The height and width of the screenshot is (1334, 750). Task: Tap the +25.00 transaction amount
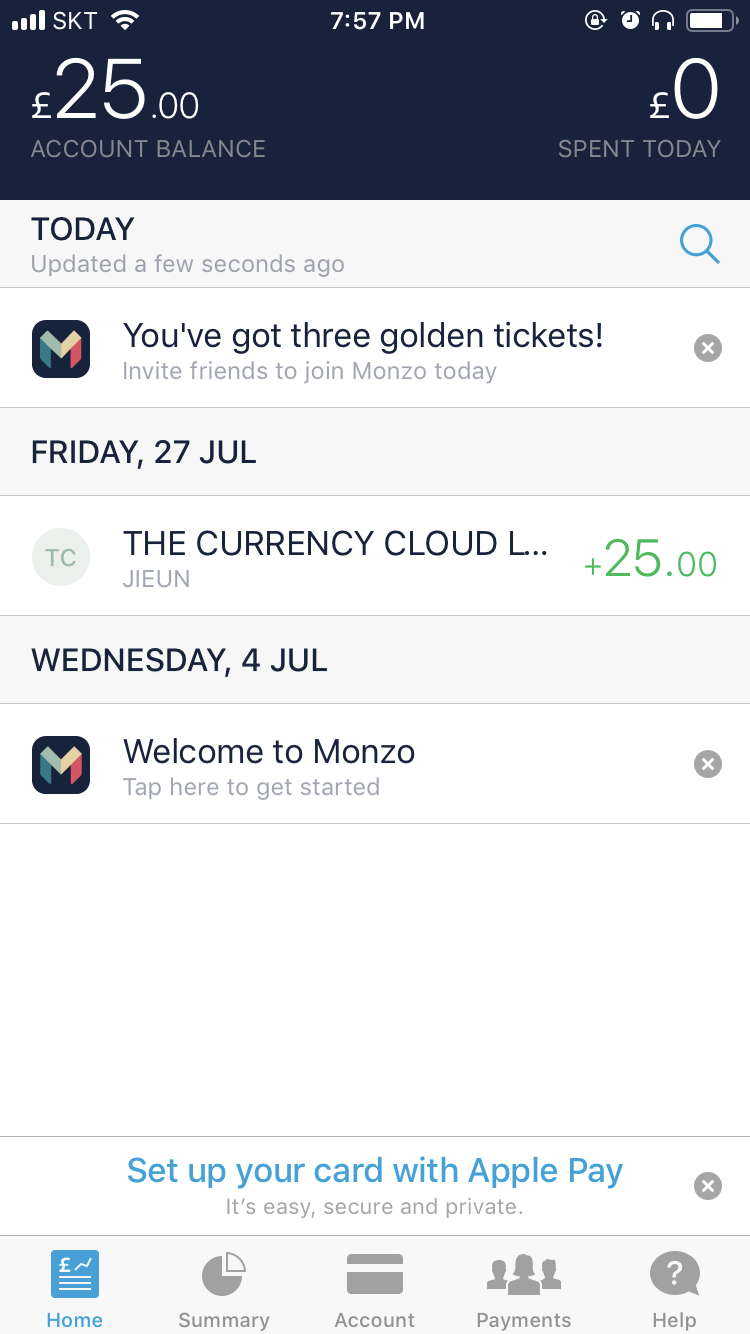[651, 560]
